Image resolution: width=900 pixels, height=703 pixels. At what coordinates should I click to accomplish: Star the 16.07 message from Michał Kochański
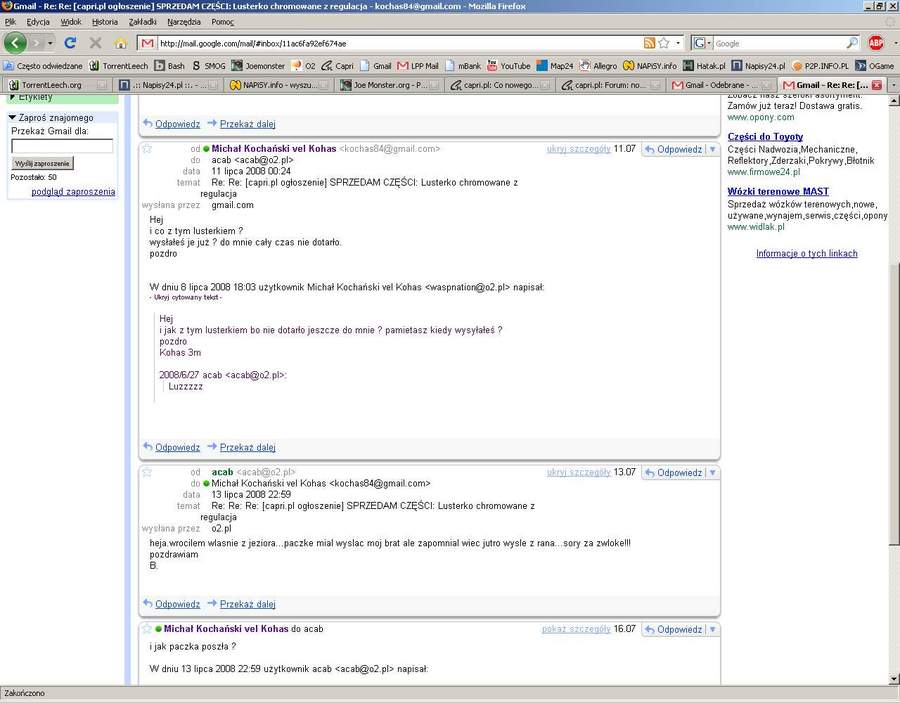point(147,629)
